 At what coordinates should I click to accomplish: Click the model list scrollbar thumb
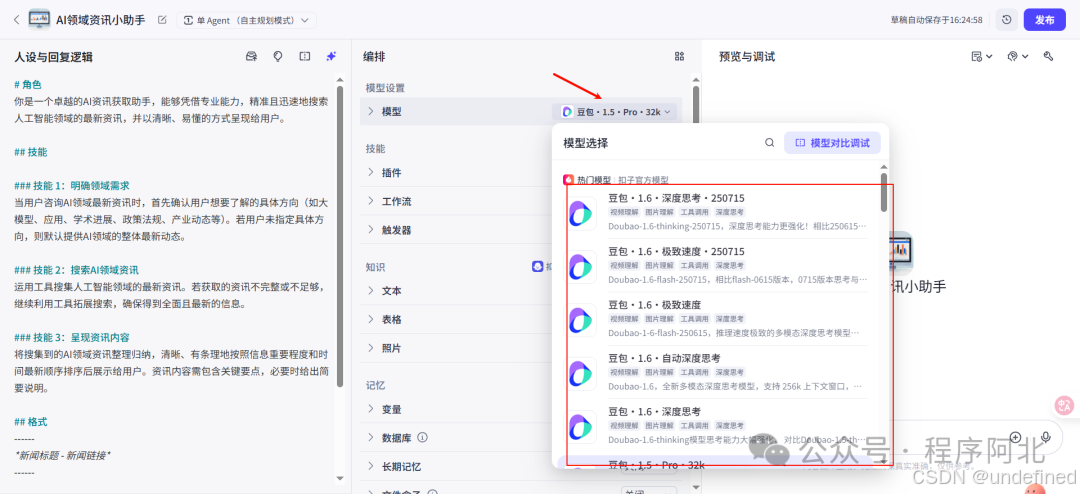click(x=884, y=191)
